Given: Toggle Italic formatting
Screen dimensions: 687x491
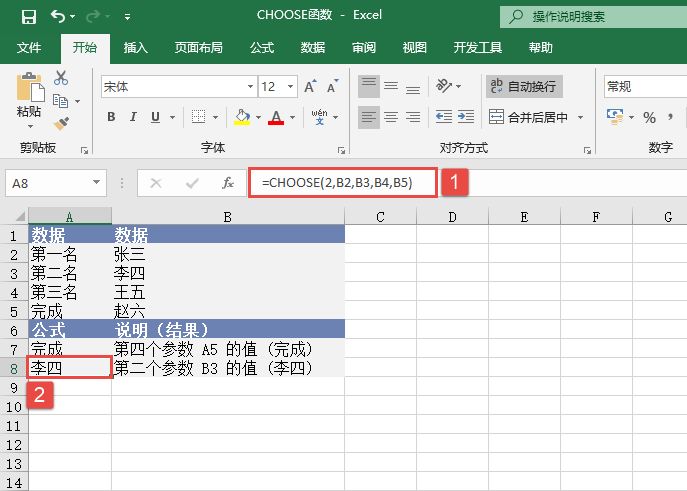Looking at the screenshot, I should pyautogui.click(x=134, y=118).
